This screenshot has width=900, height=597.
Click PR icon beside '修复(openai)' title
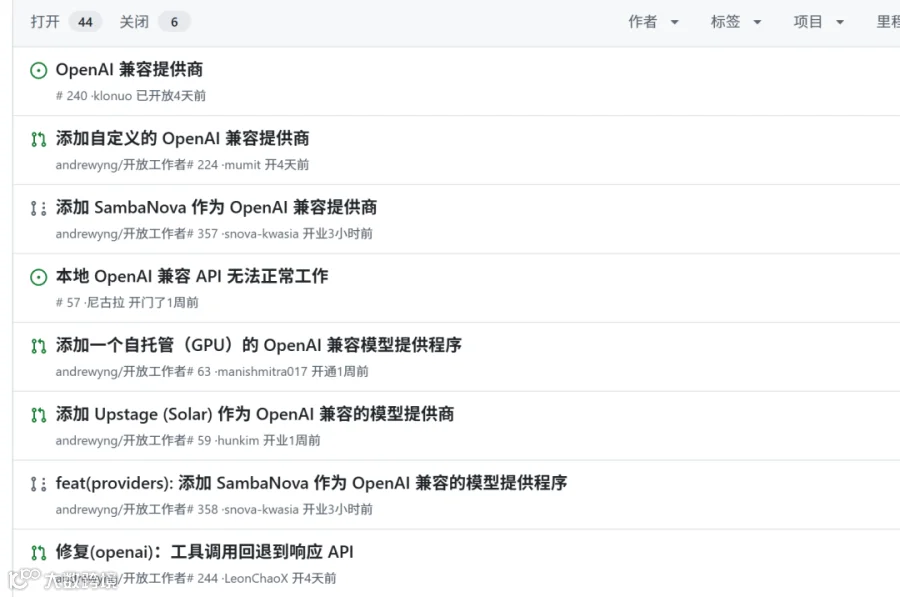[38, 553]
